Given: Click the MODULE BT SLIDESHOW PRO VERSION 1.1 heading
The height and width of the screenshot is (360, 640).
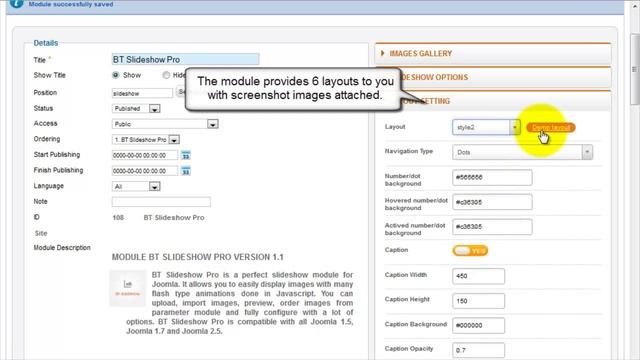Looking at the screenshot, I should pyautogui.click(x=198, y=257).
